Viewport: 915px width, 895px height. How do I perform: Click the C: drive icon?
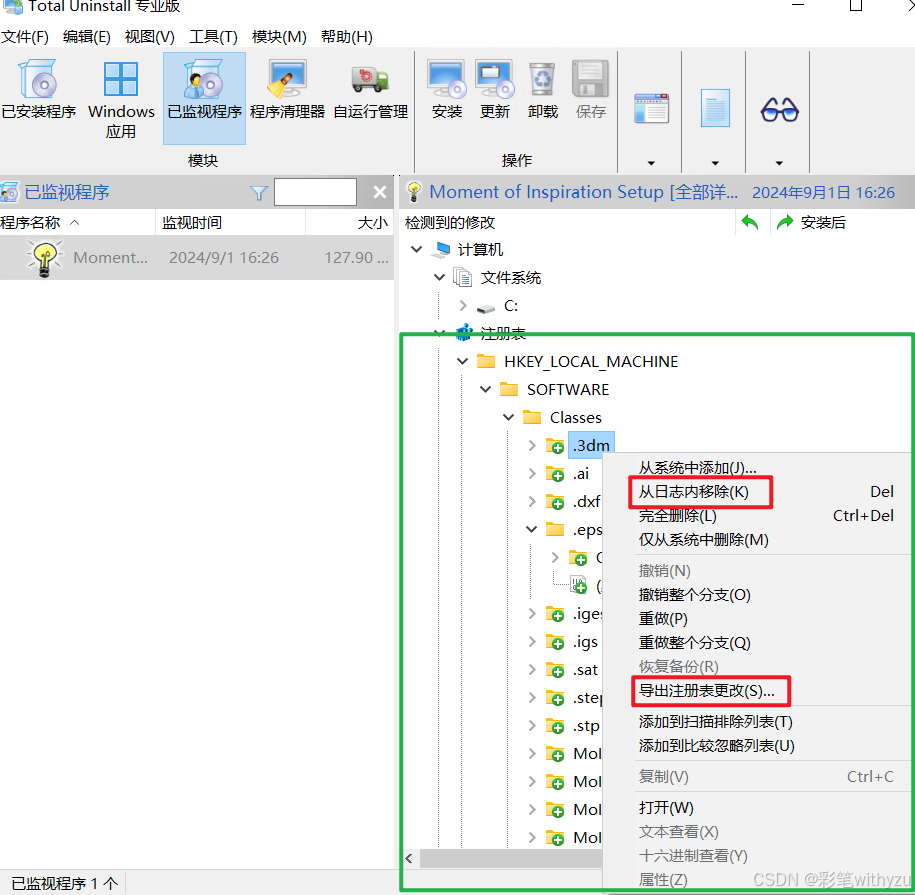486,307
